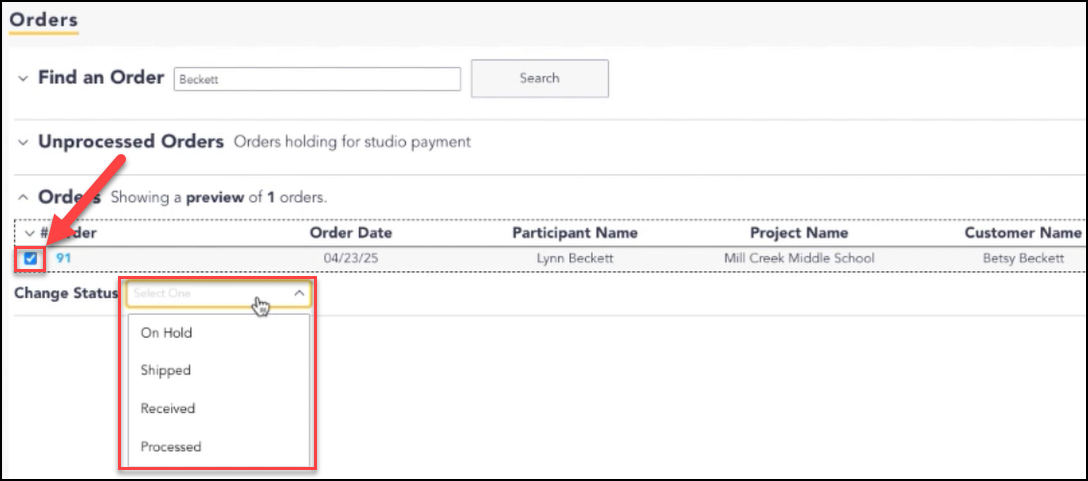Focus the Find an Order search field

coord(317,79)
